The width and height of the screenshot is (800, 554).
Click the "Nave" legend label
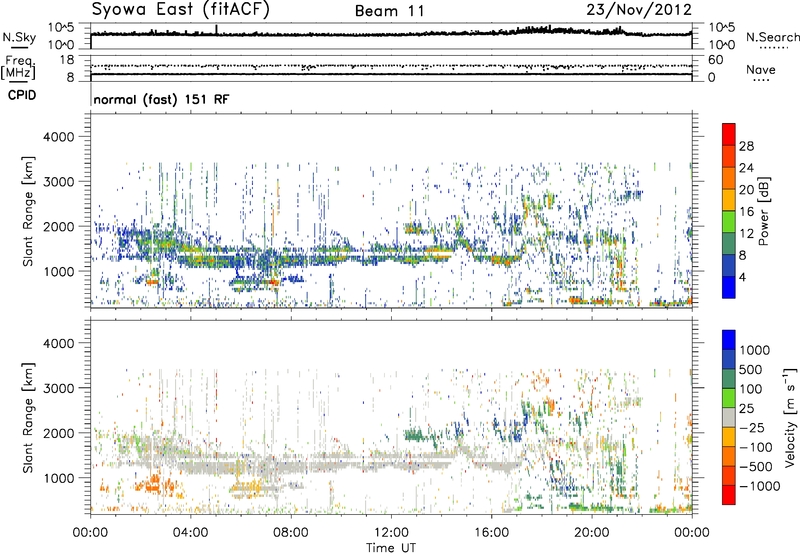[761, 70]
